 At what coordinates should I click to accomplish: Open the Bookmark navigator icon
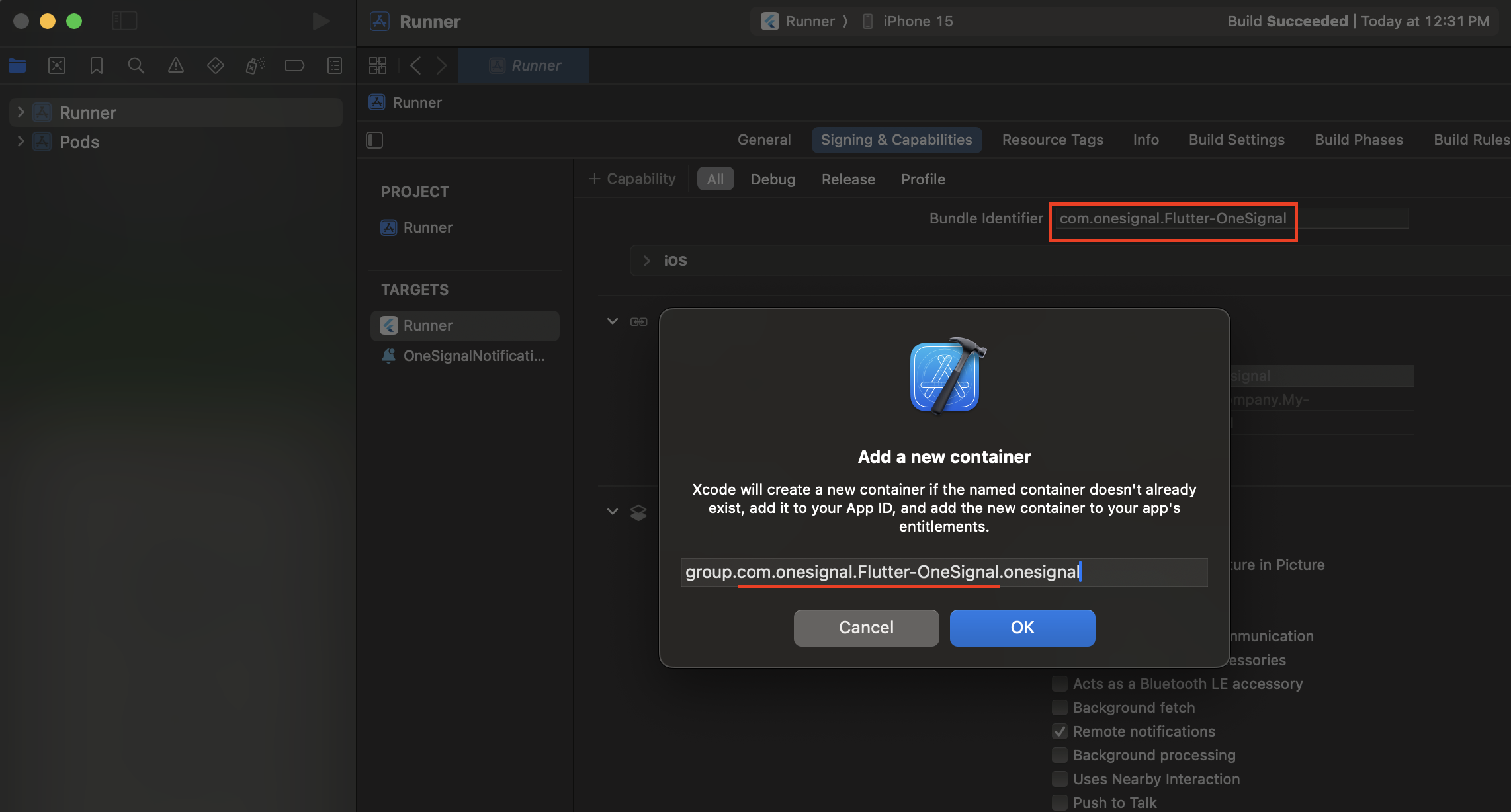pos(97,65)
